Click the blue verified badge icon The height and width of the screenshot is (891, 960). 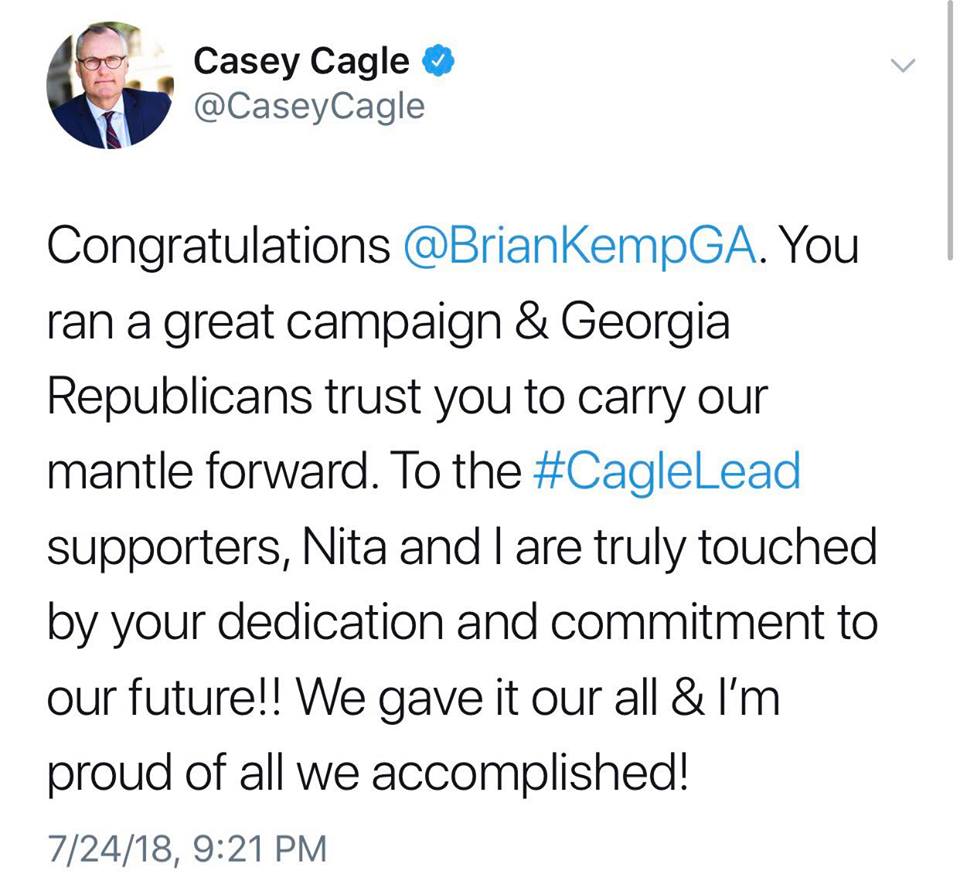pos(438,61)
